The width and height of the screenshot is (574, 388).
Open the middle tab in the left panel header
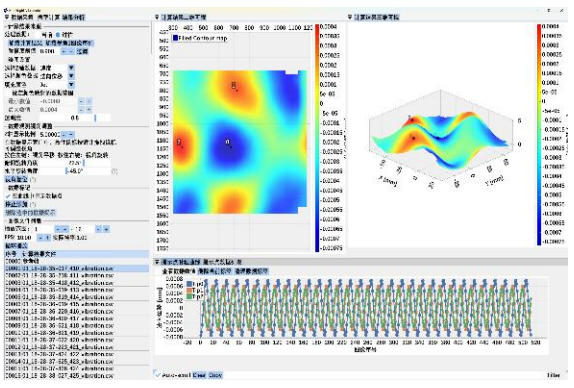point(49,17)
